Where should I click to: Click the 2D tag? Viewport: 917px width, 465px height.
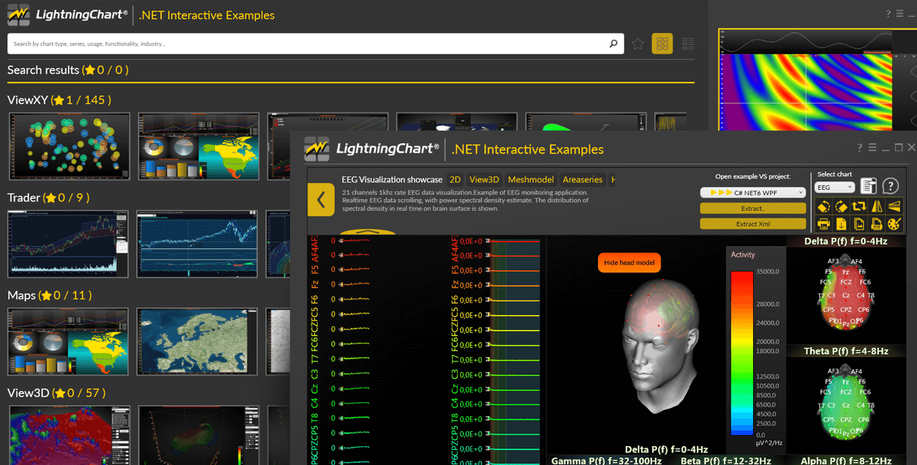tap(455, 180)
